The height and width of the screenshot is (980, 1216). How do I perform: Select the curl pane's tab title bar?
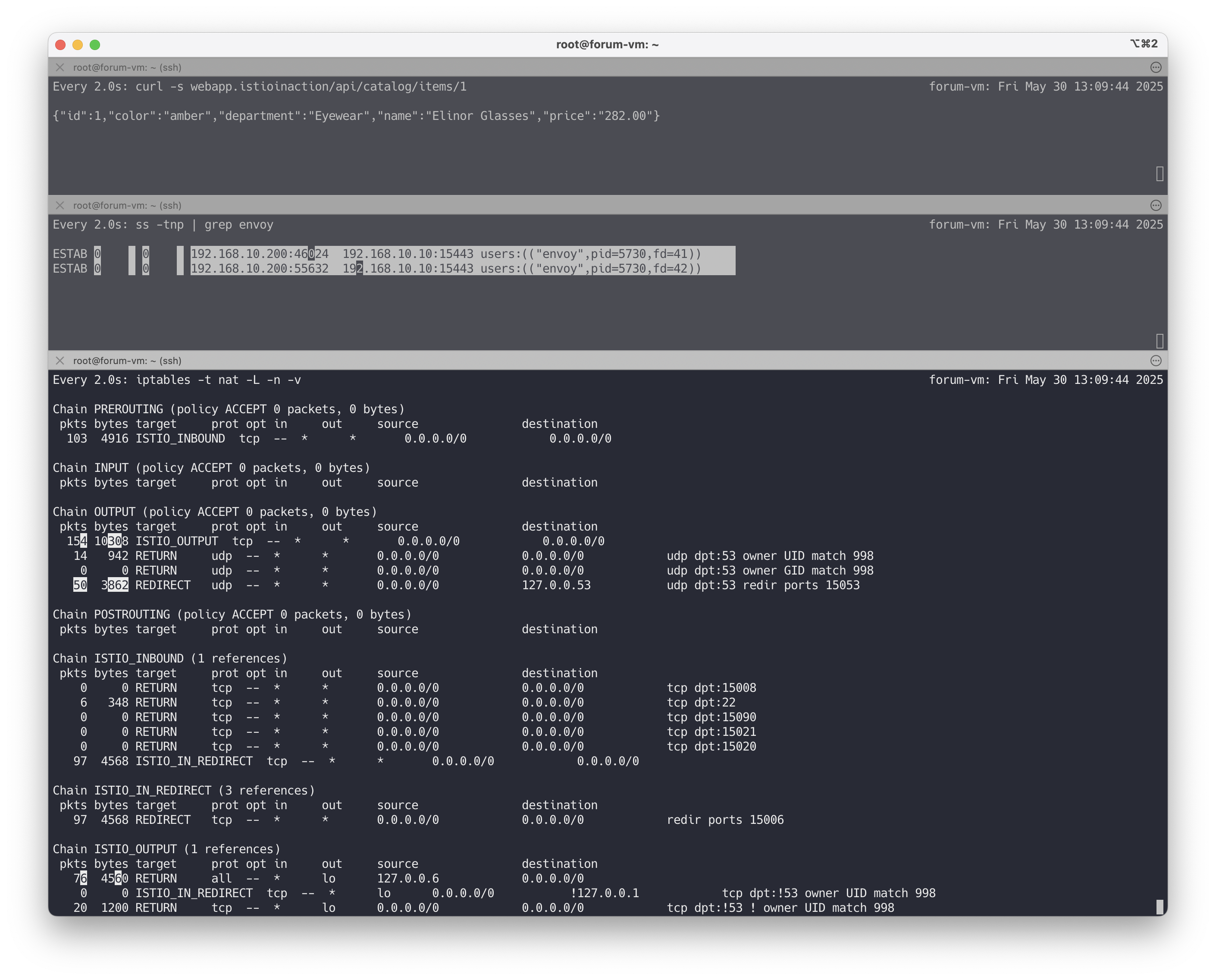click(608, 67)
